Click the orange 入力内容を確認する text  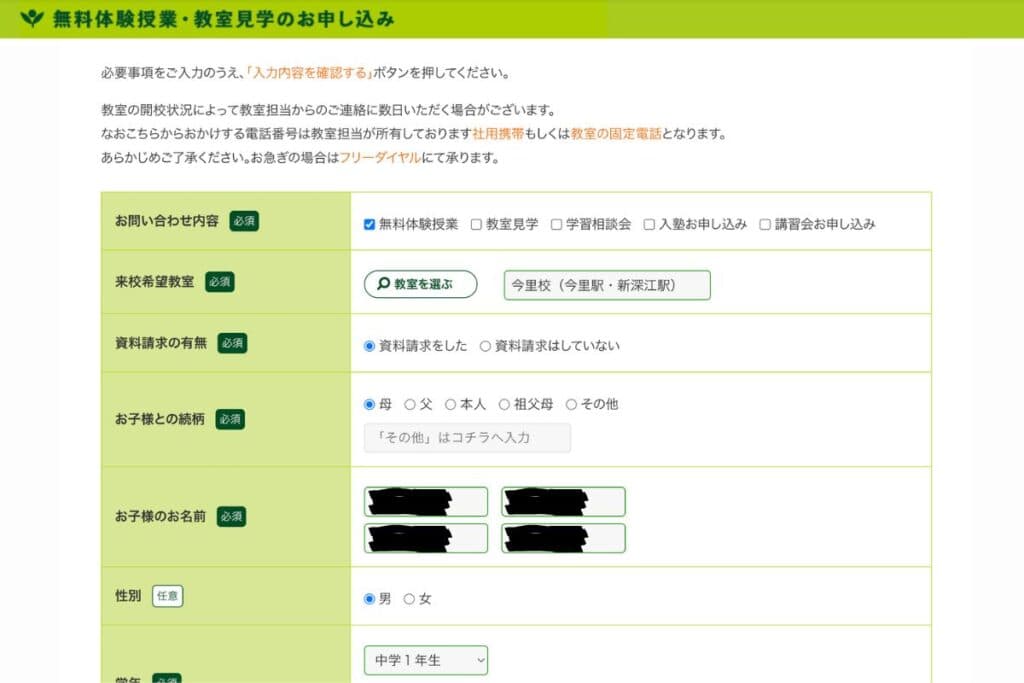click(310, 72)
